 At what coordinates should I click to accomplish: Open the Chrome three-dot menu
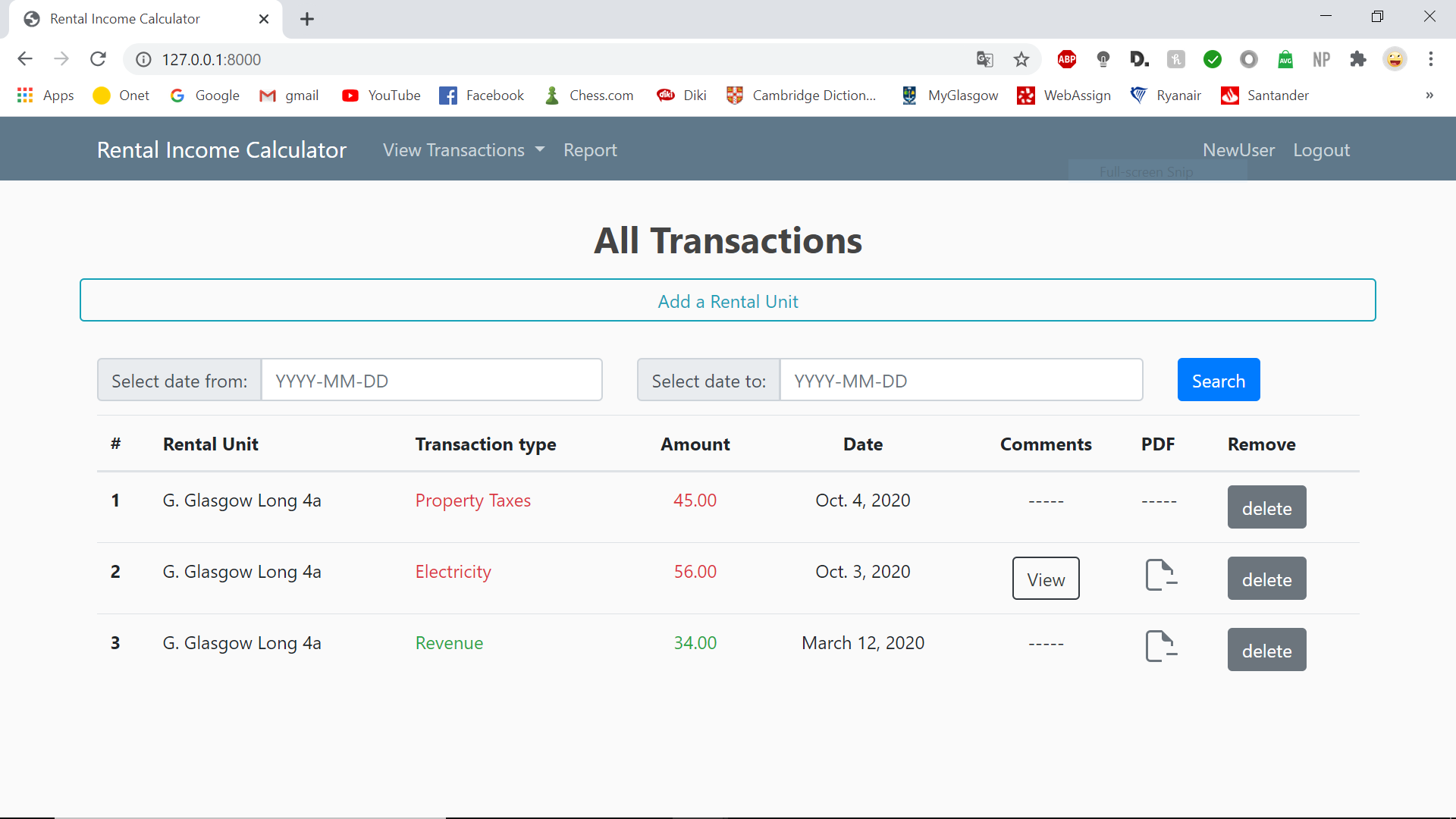(x=1430, y=59)
